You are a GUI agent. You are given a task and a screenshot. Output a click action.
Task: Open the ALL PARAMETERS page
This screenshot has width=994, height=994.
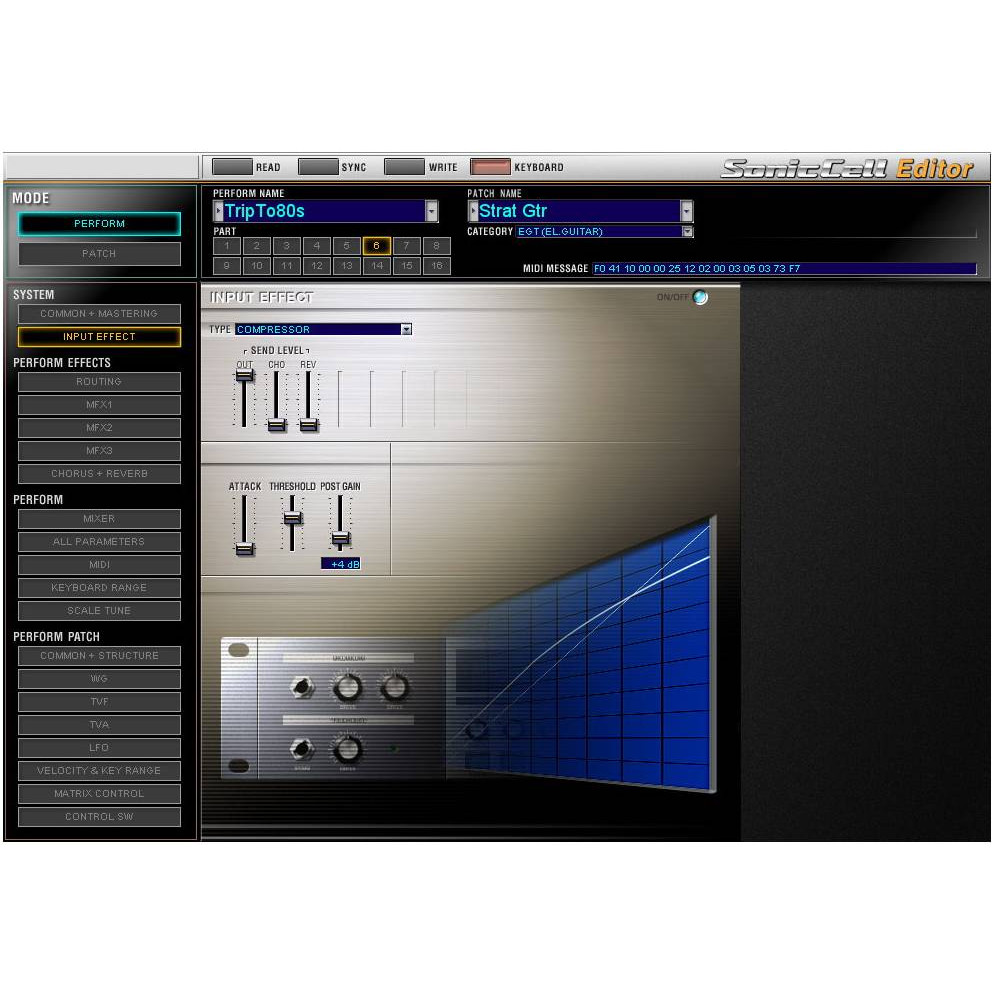click(x=100, y=542)
